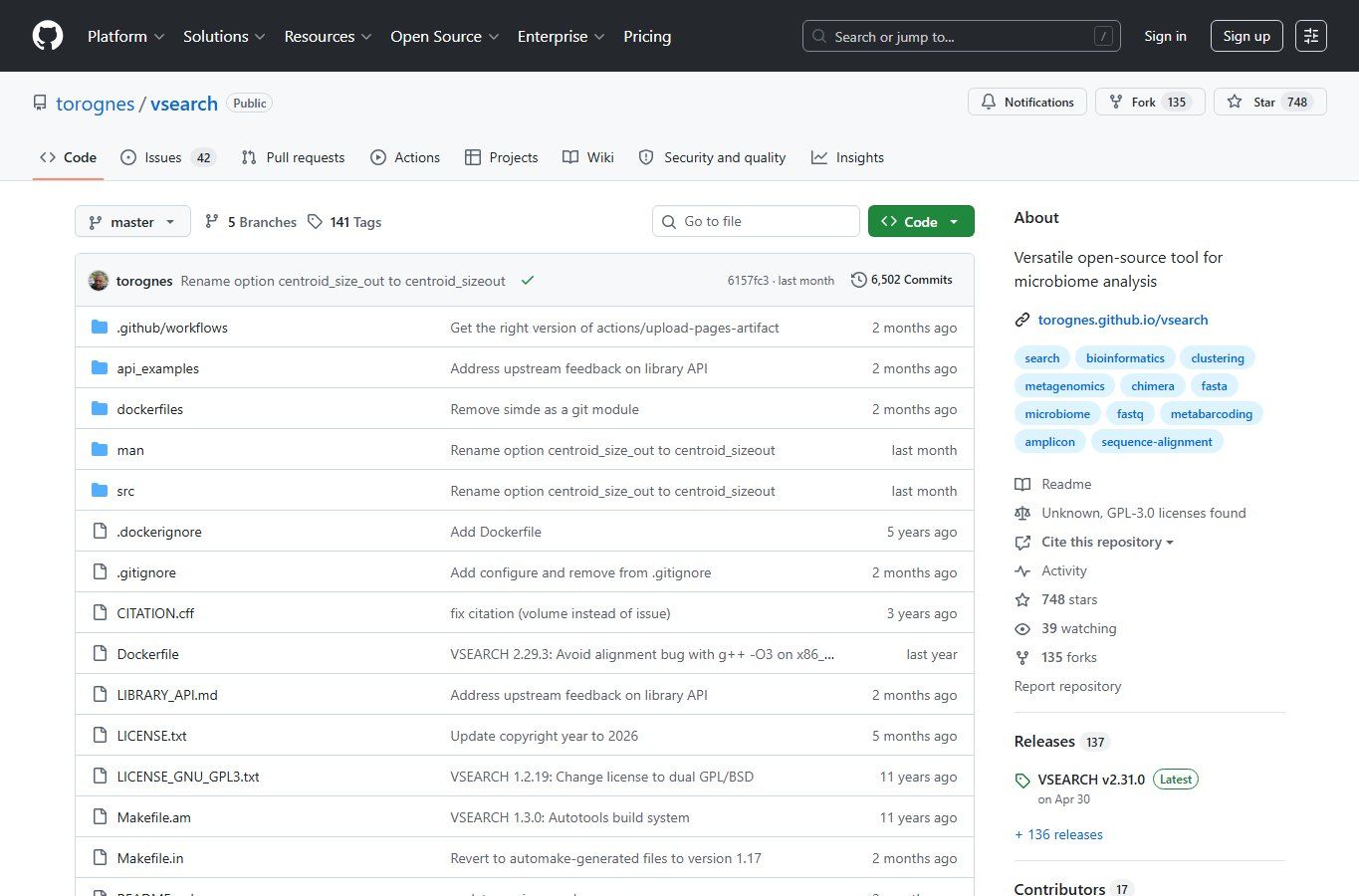Select the Code repository tab

68,157
